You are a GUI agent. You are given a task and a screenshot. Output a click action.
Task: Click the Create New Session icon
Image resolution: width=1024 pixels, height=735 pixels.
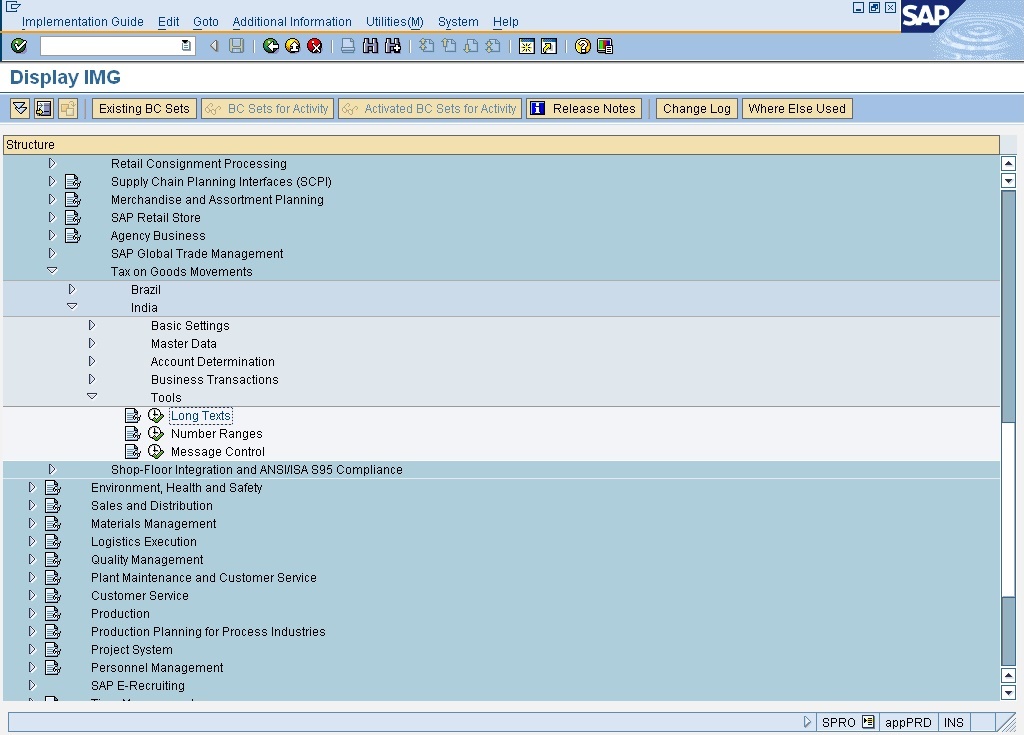pos(526,46)
